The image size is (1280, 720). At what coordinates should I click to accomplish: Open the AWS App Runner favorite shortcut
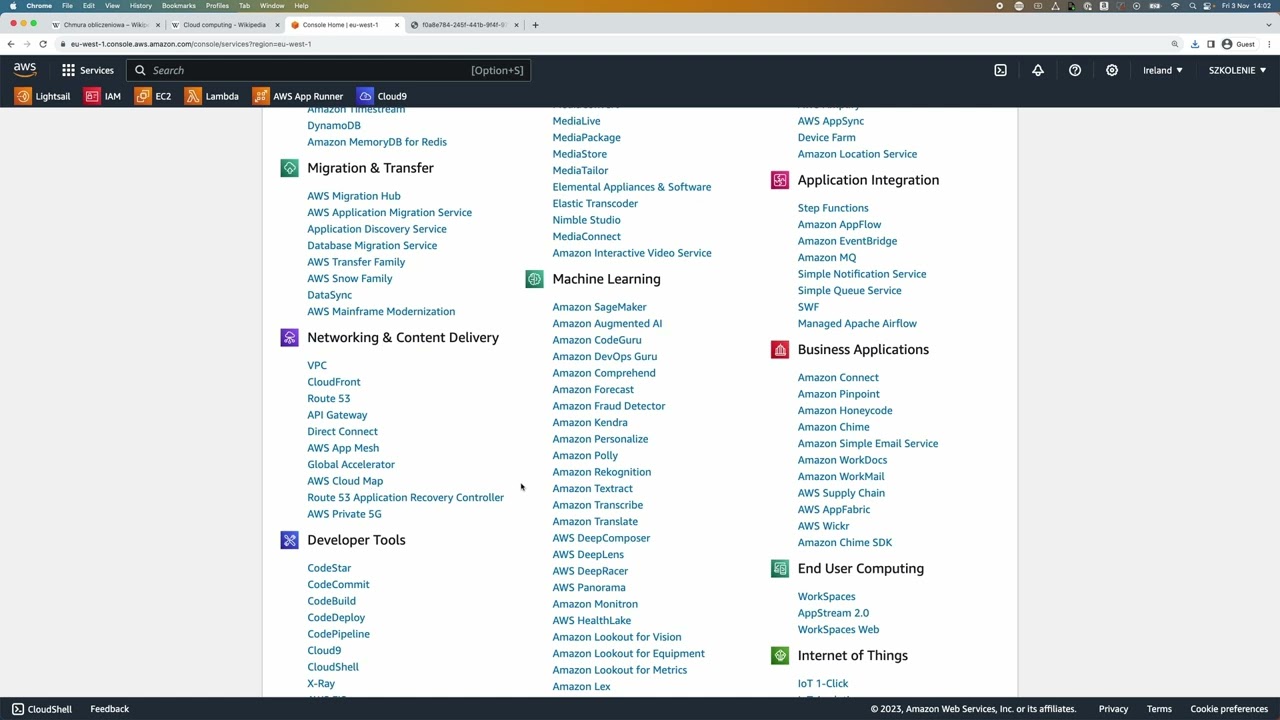pos(298,96)
